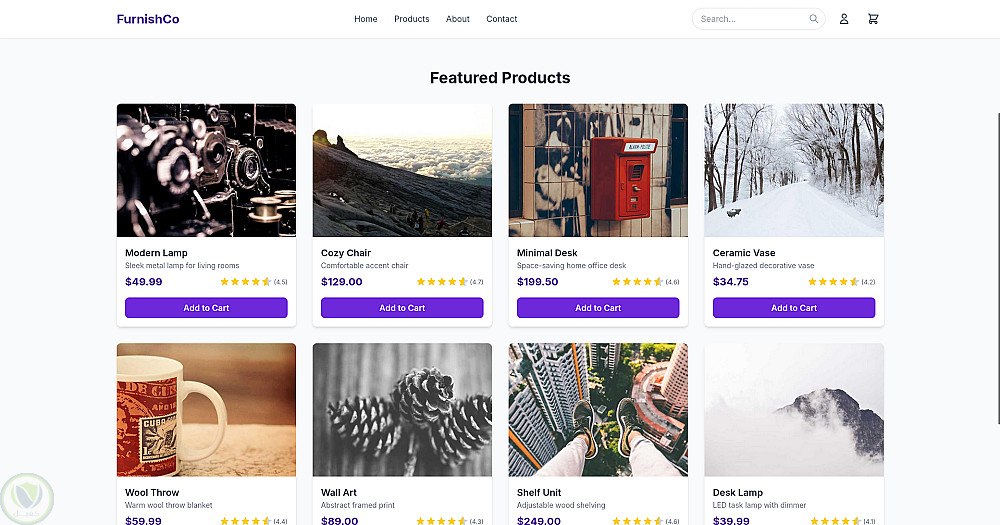Click the Modern Lamp star rating
Image resolution: width=1000 pixels, height=525 pixels.
245,282
